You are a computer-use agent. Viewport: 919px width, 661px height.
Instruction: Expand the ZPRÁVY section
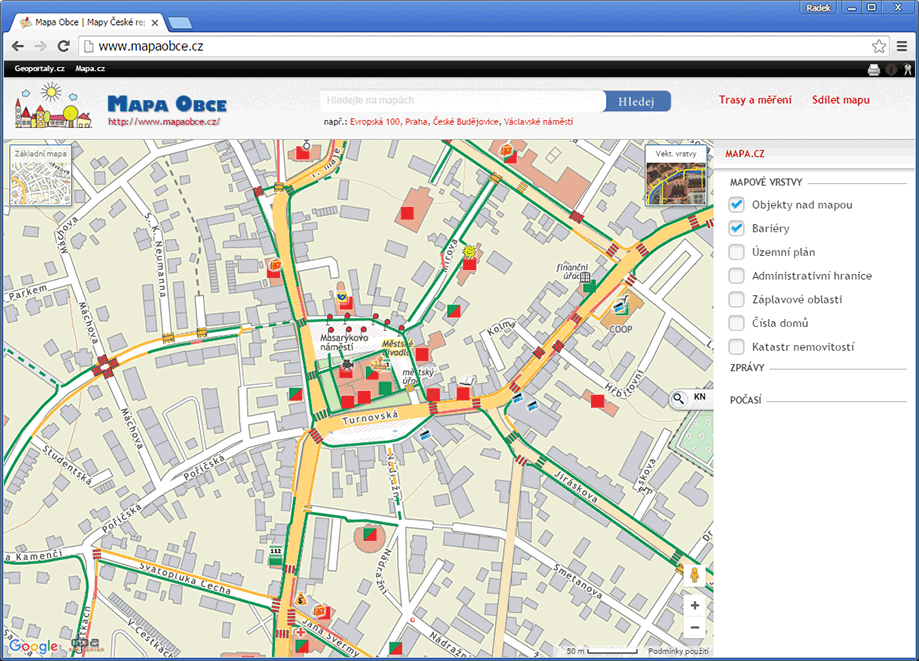point(747,368)
